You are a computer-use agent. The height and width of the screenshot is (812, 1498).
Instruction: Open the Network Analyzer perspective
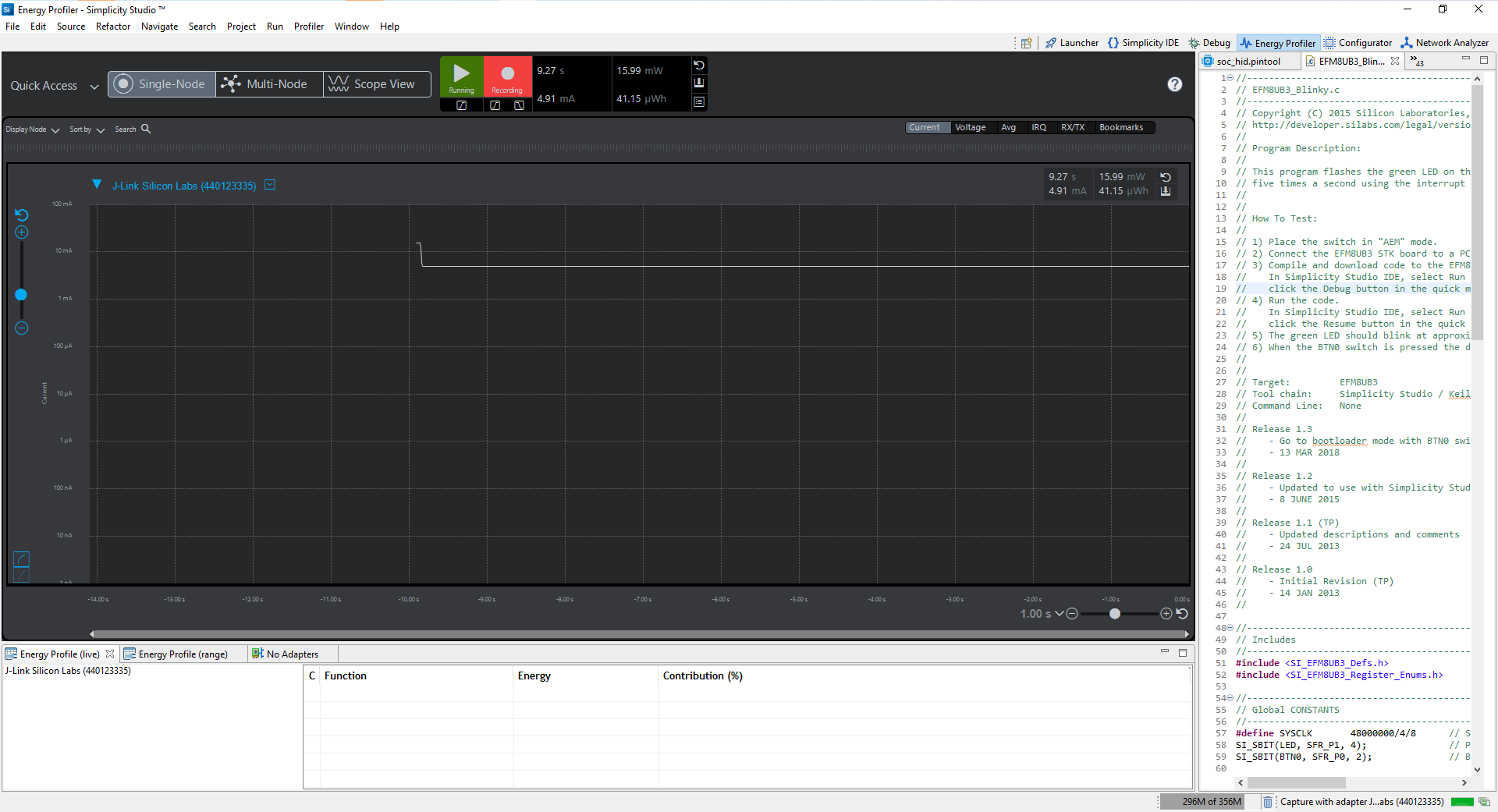pos(1444,43)
